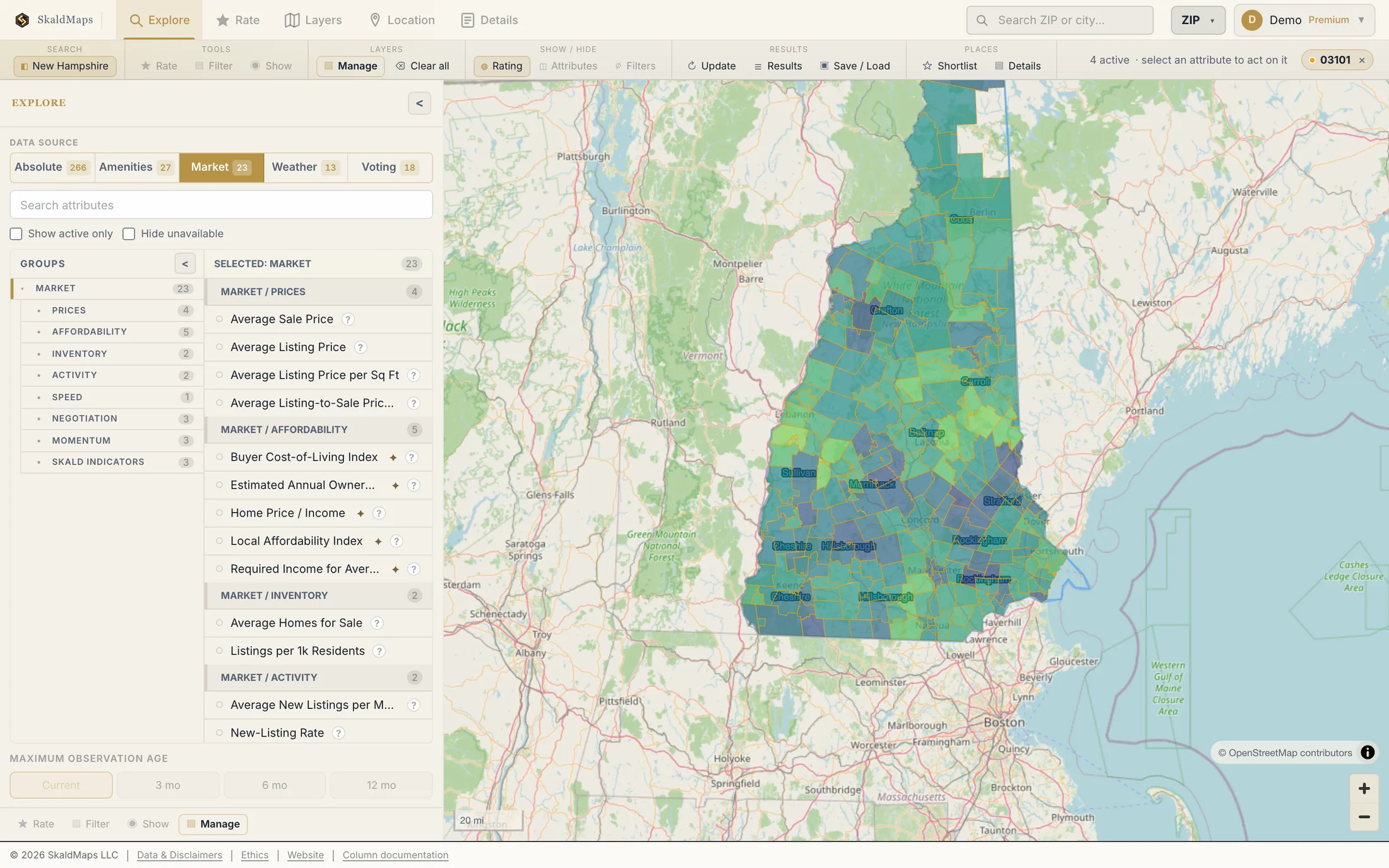
Task: Switch to the Location top tab
Action: pos(402,20)
